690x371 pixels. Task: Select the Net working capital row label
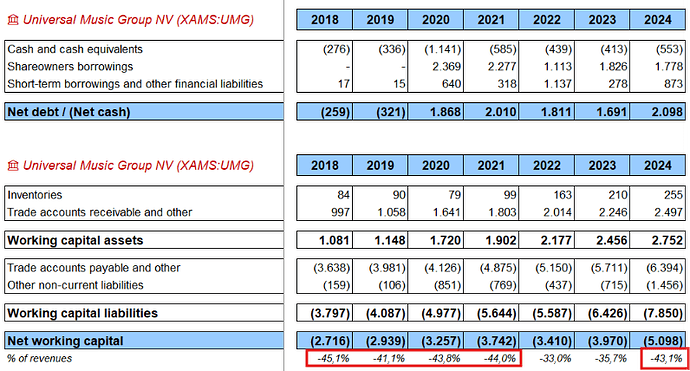pos(65,341)
